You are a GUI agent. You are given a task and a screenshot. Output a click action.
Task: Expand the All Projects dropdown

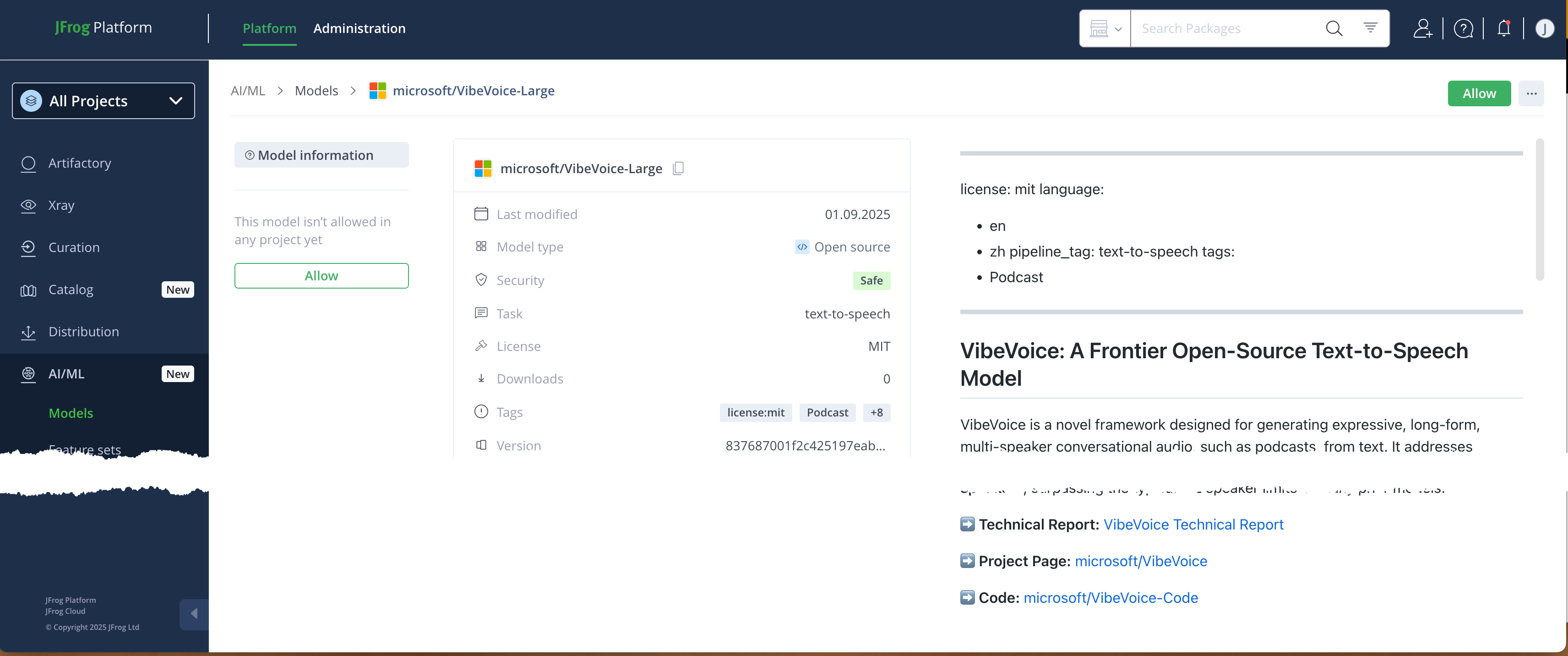click(103, 101)
